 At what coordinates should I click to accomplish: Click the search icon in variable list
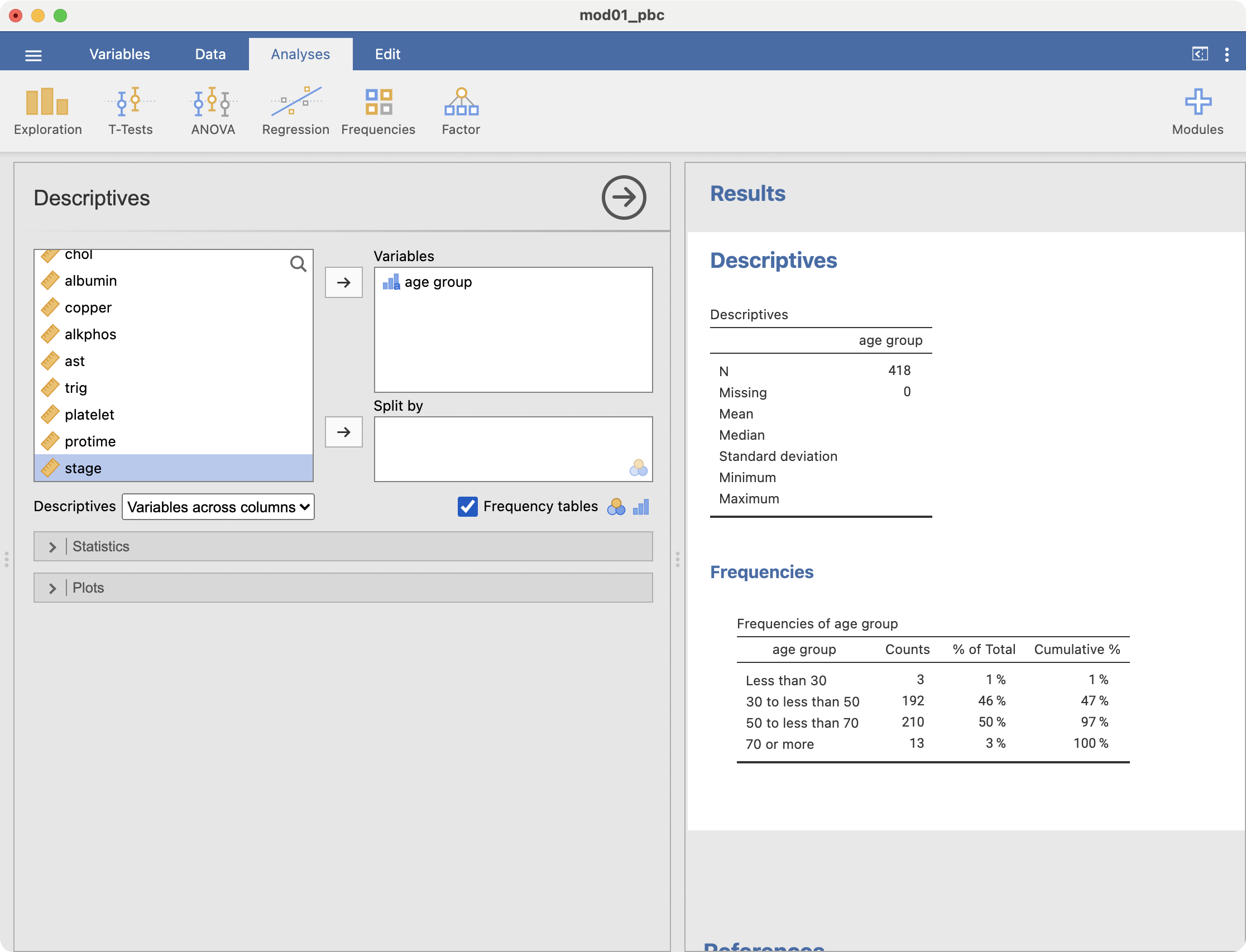tap(298, 264)
